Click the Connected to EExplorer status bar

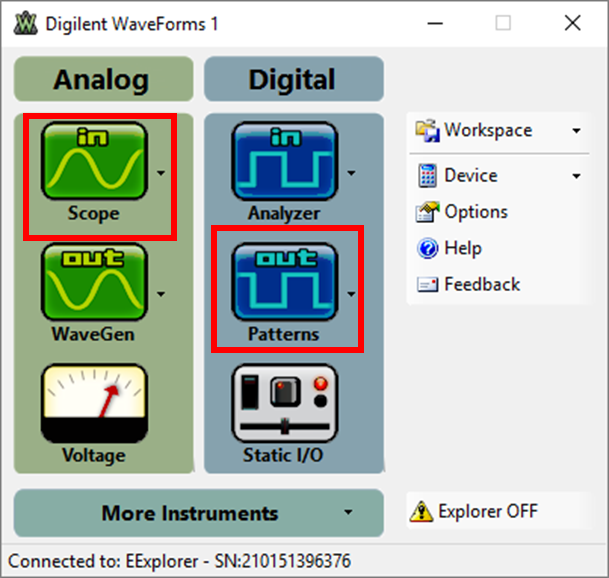[180, 561]
